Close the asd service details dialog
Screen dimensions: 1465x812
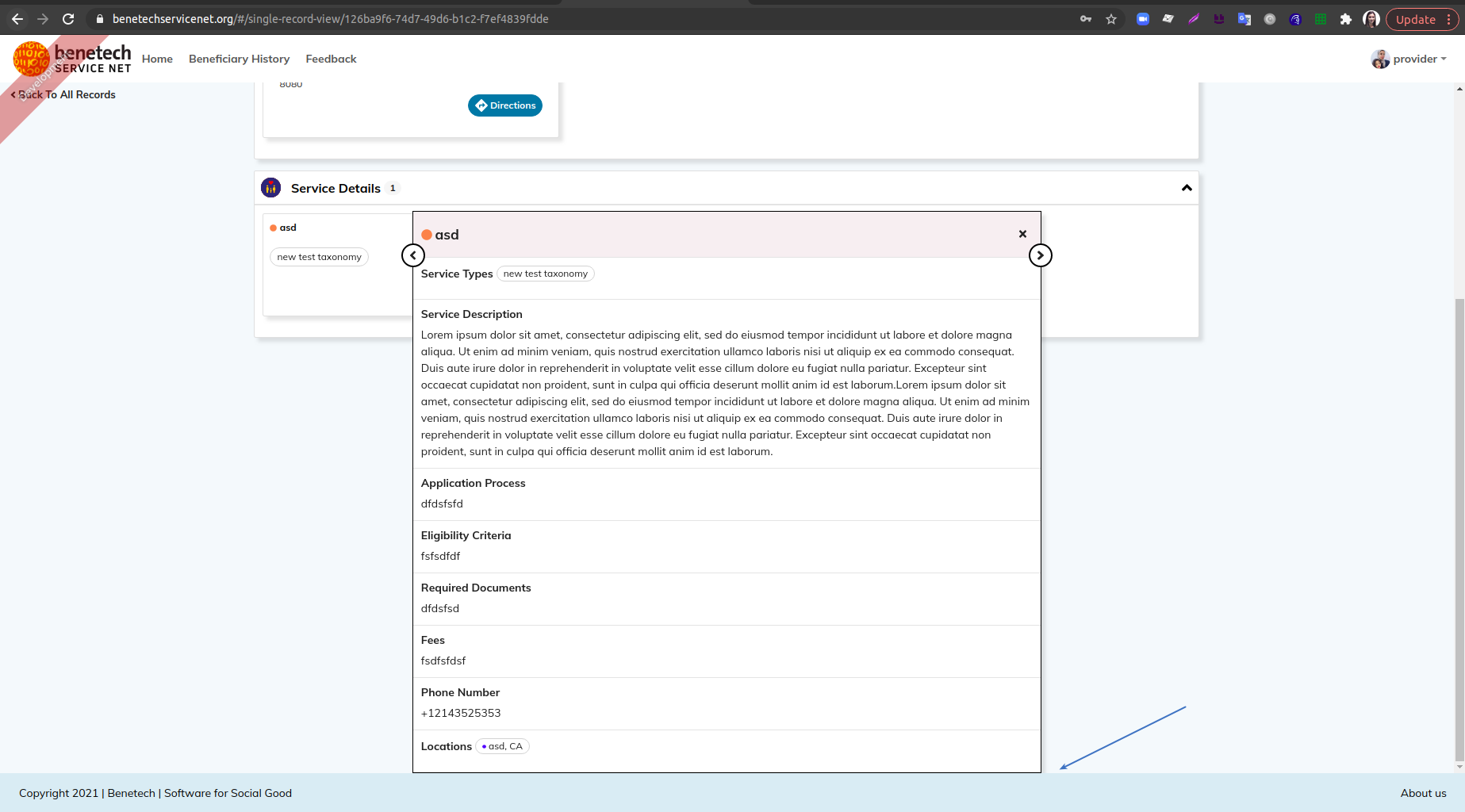click(1022, 233)
